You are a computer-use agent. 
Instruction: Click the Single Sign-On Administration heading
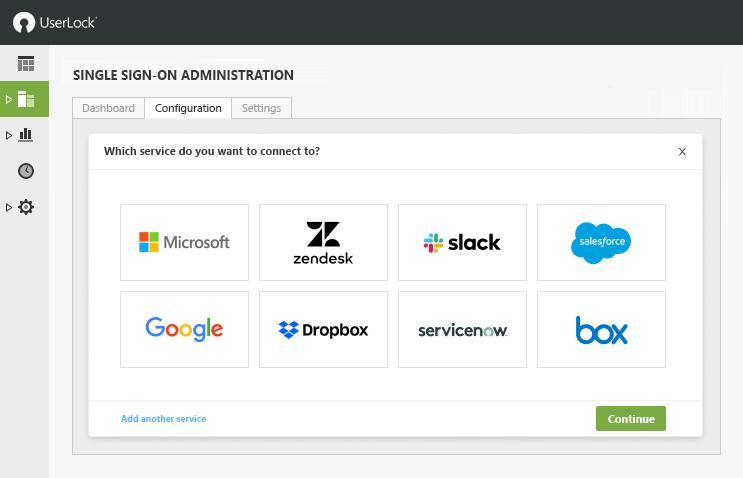(183, 75)
